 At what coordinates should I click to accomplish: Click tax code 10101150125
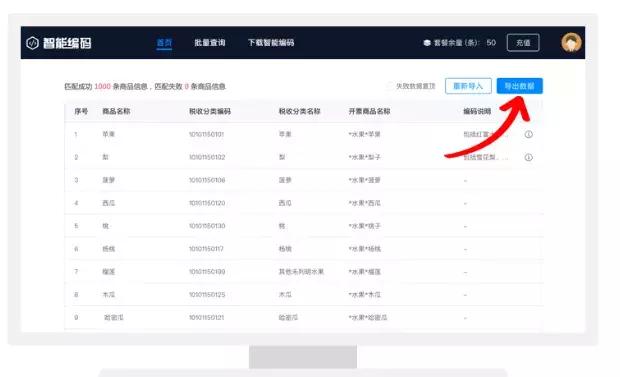(x=207, y=295)
